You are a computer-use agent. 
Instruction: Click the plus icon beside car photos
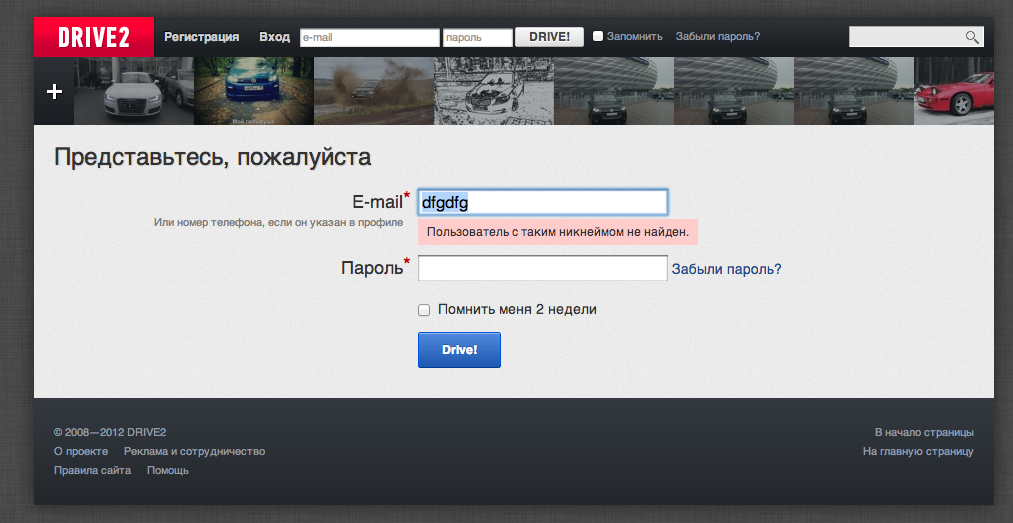pos(54,91)
